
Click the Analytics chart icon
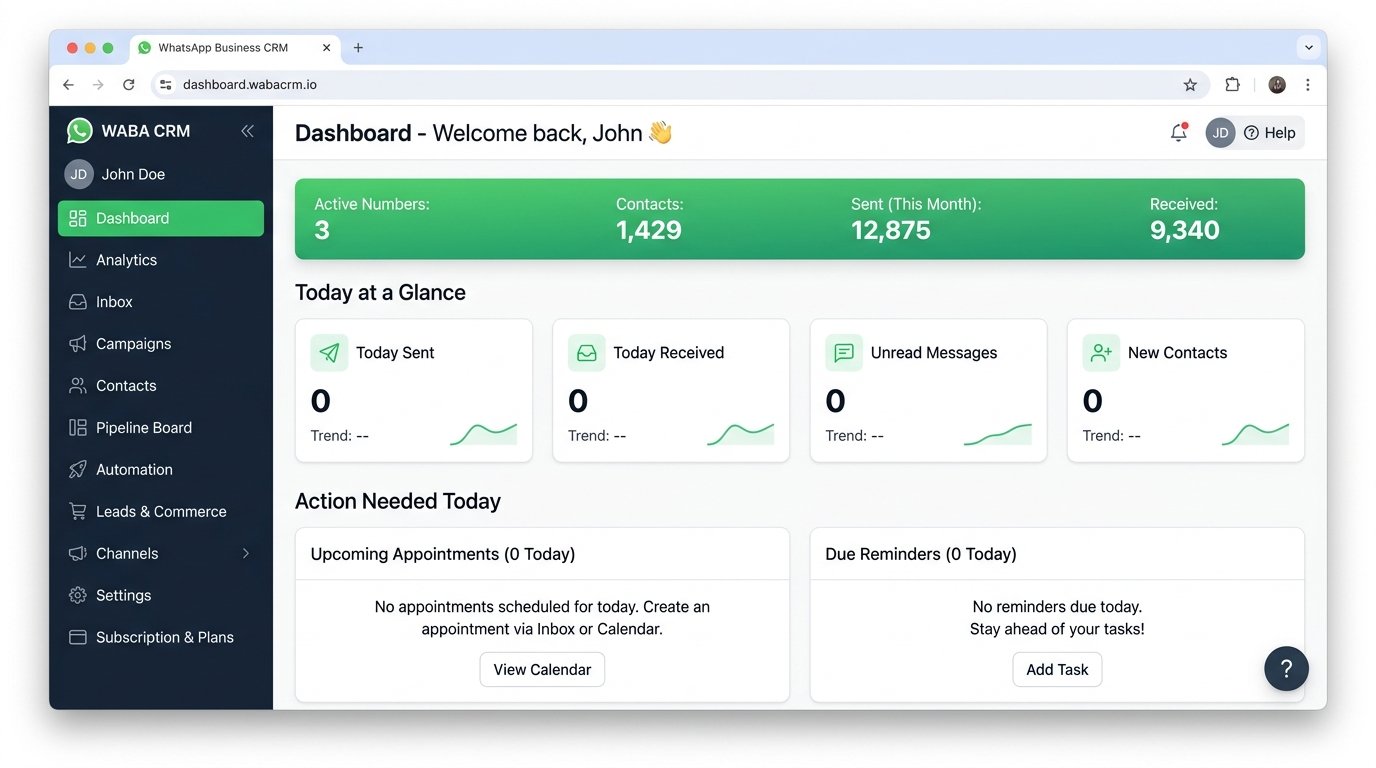pos(77,260)
